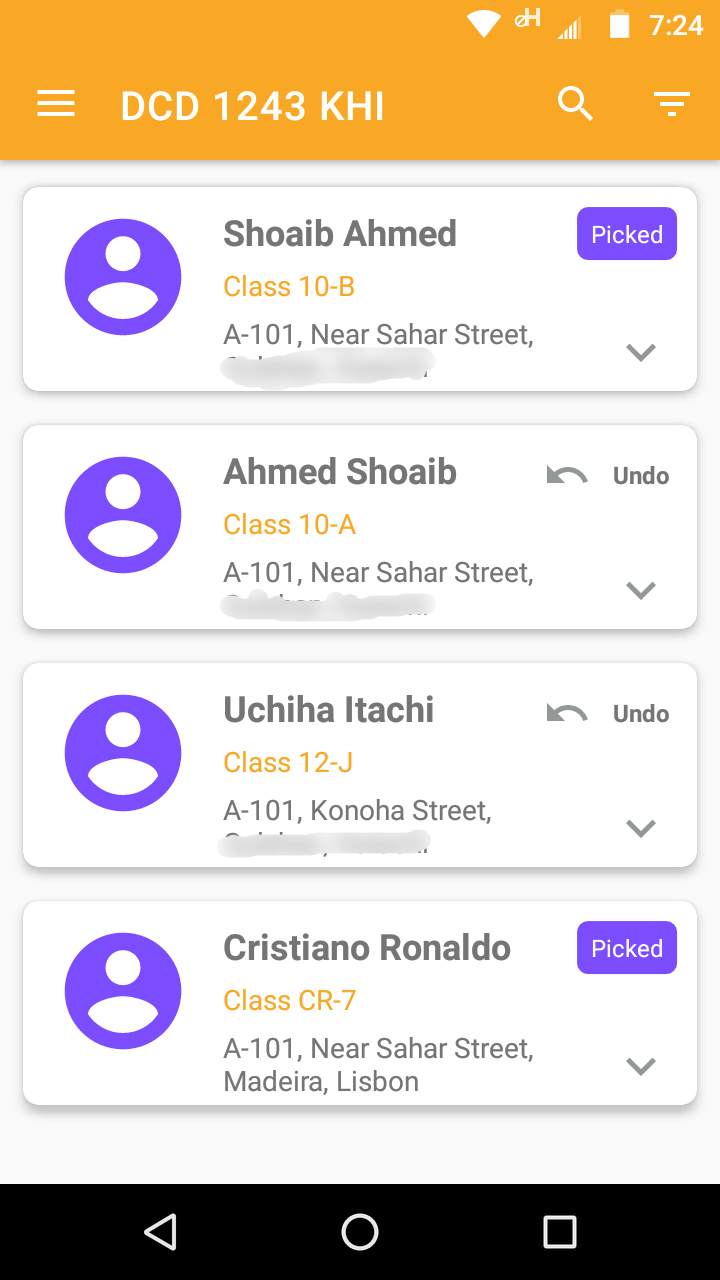This screenshot has width=720, height=1280.
Task: Tap the search magnifier icon
Action: pyautogui.click(x=575, y=104)
